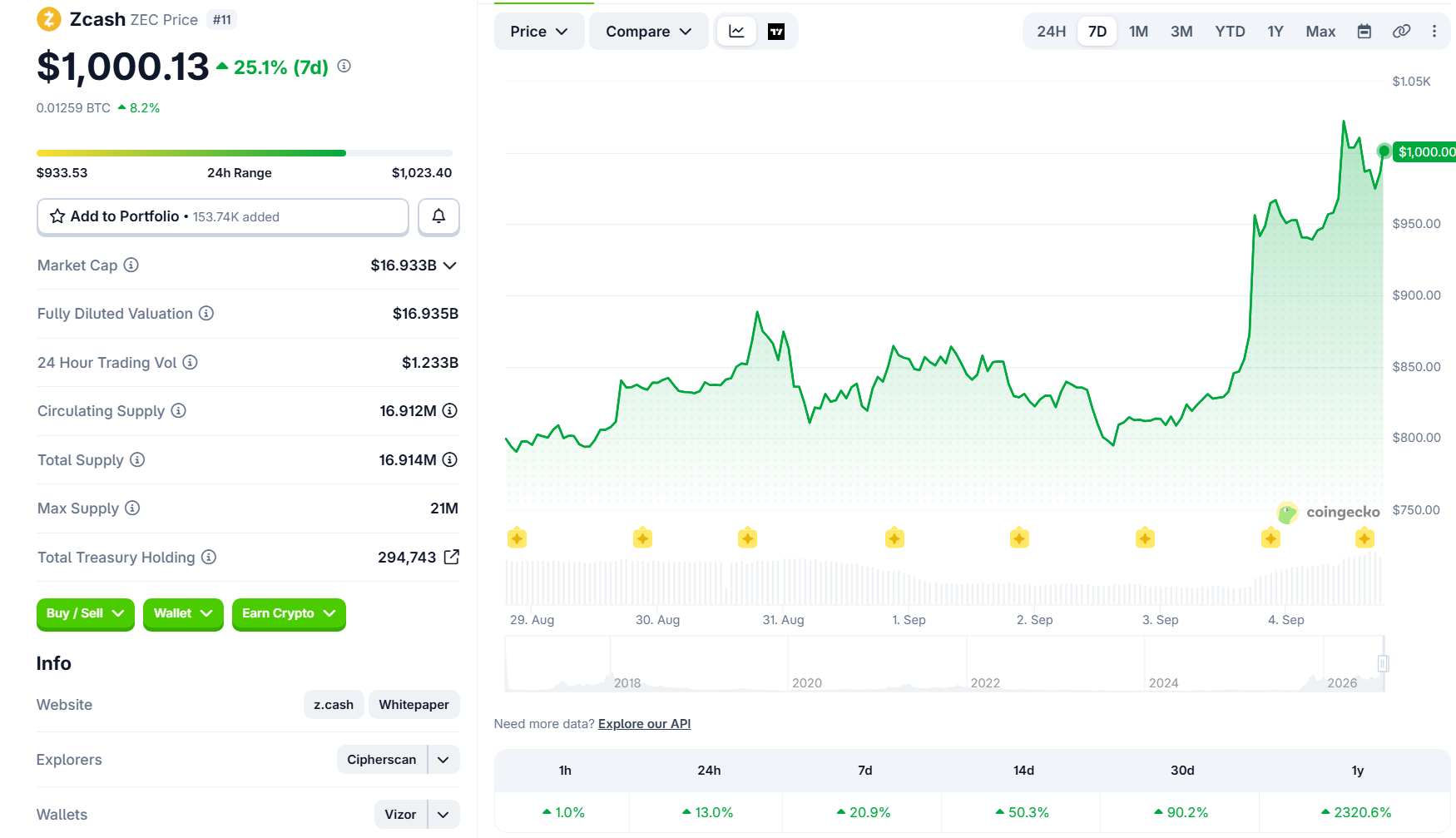Expand Market Cap value chevron
The image size is (1456, 838).
450,265
